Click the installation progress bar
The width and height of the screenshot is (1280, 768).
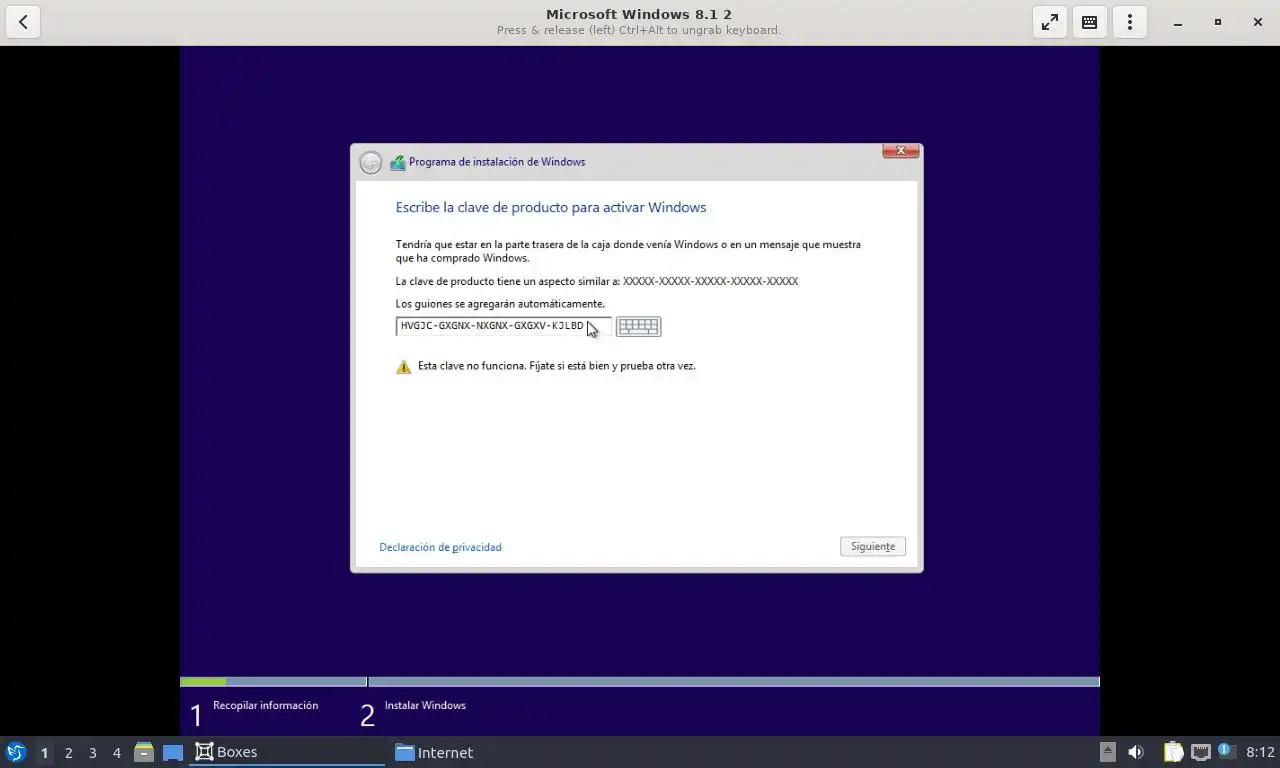pos(640,682)
